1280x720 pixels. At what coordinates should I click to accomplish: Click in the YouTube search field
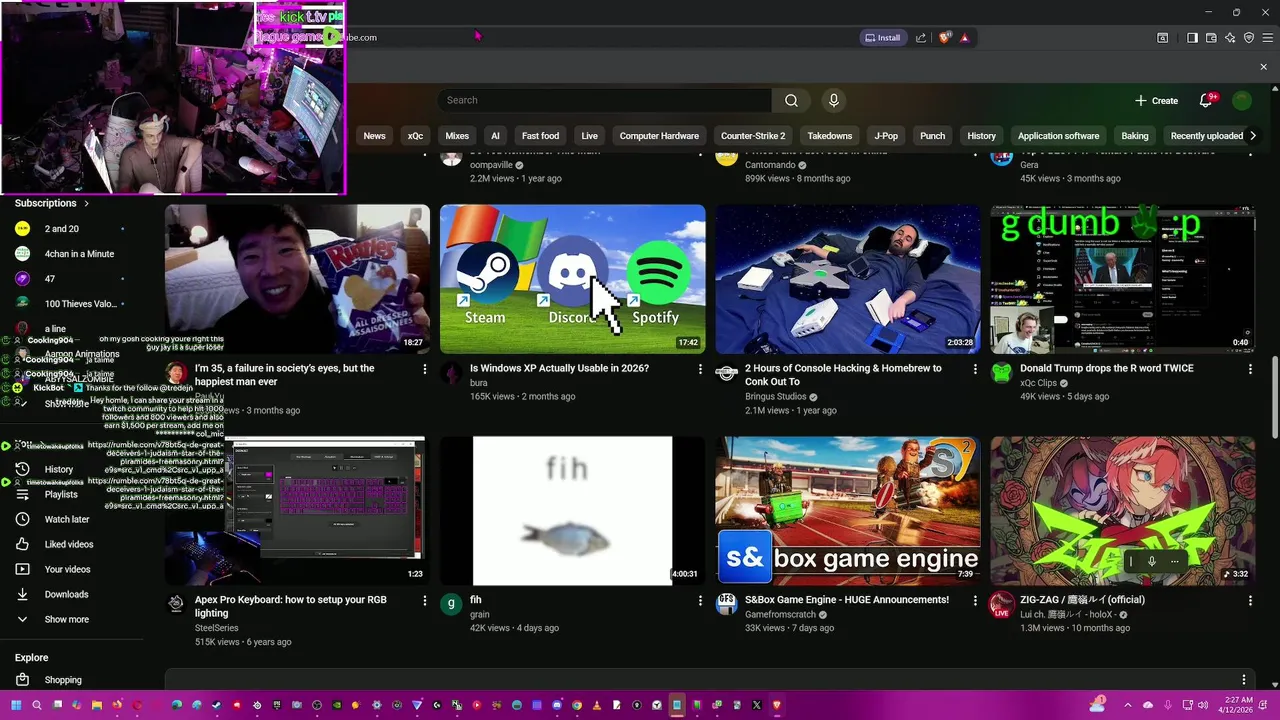click(604, 100)
